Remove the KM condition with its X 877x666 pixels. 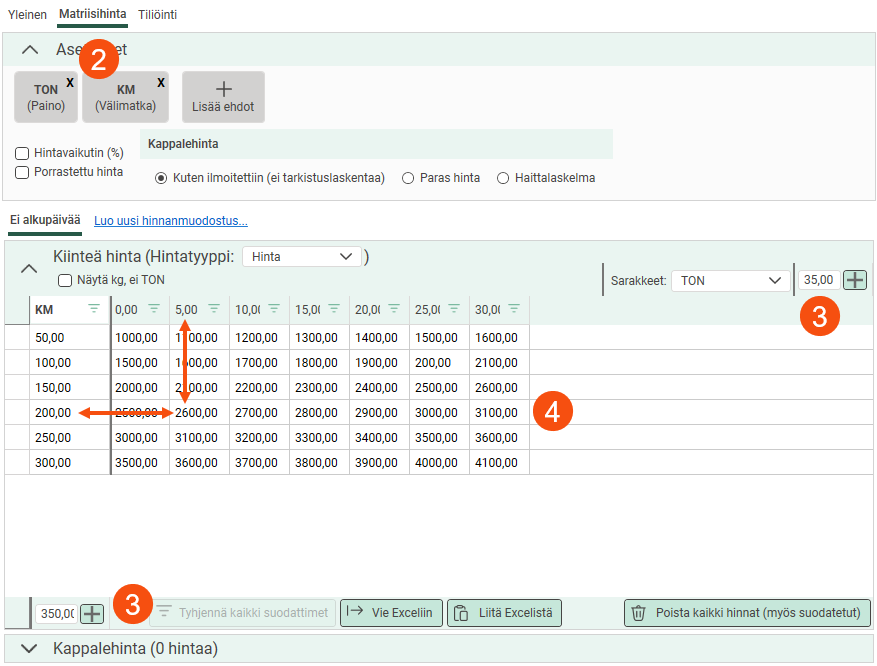pos(160,83)
